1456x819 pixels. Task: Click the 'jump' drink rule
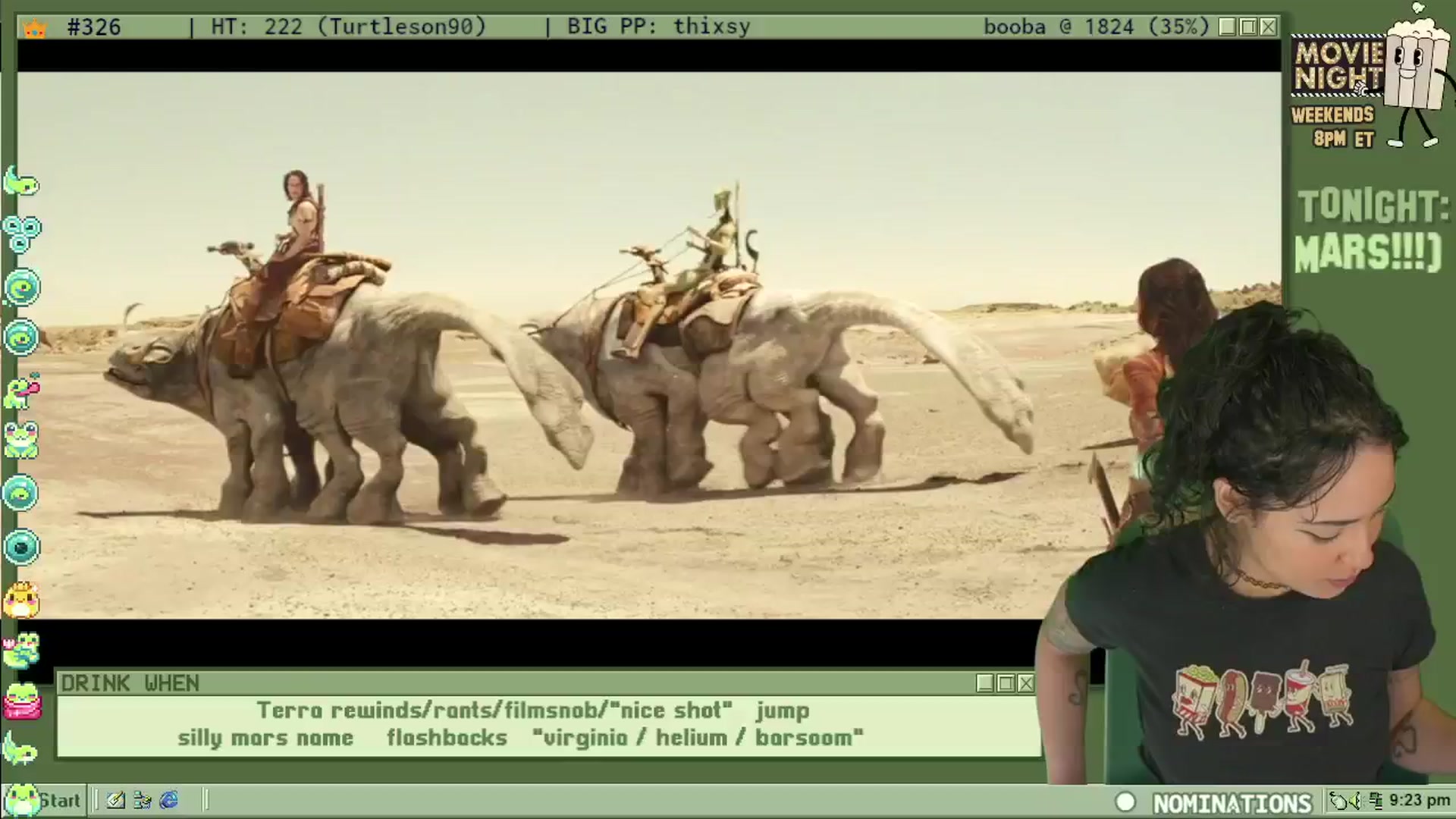(x=783, y=711)
